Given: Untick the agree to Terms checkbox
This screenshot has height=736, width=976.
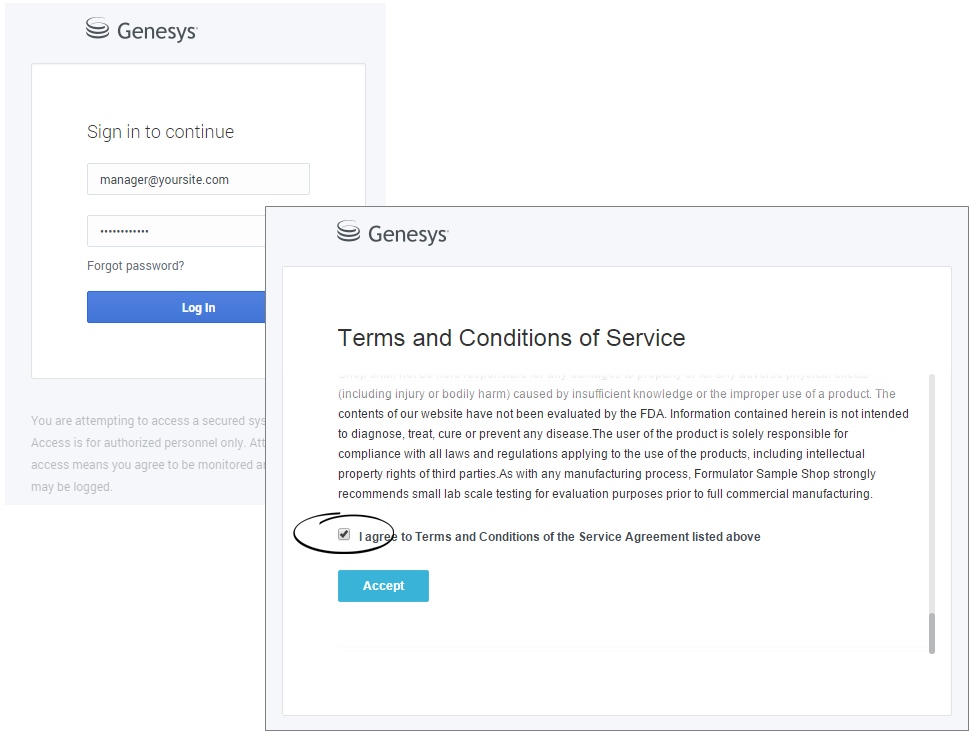Looking at the screenshot, I should (344, 535).
